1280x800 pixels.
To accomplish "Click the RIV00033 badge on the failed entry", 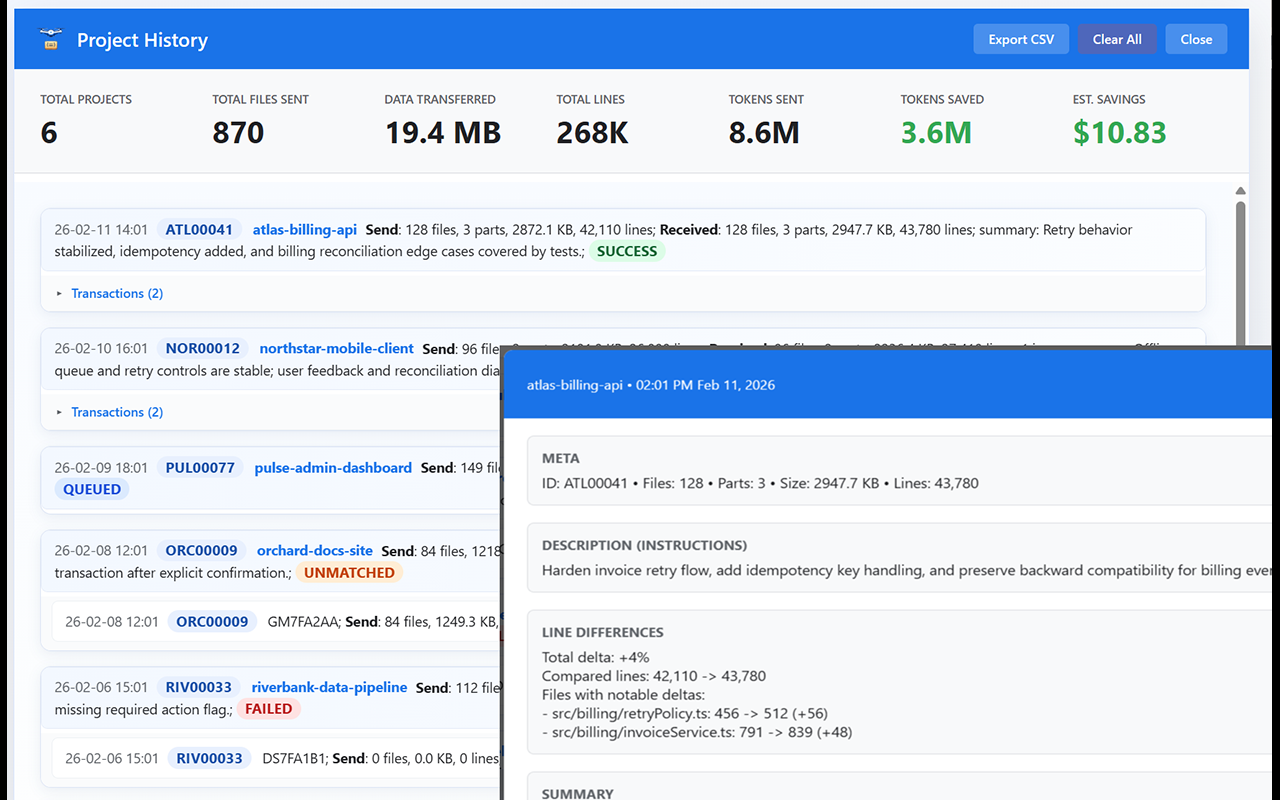I will coord(198,687).
